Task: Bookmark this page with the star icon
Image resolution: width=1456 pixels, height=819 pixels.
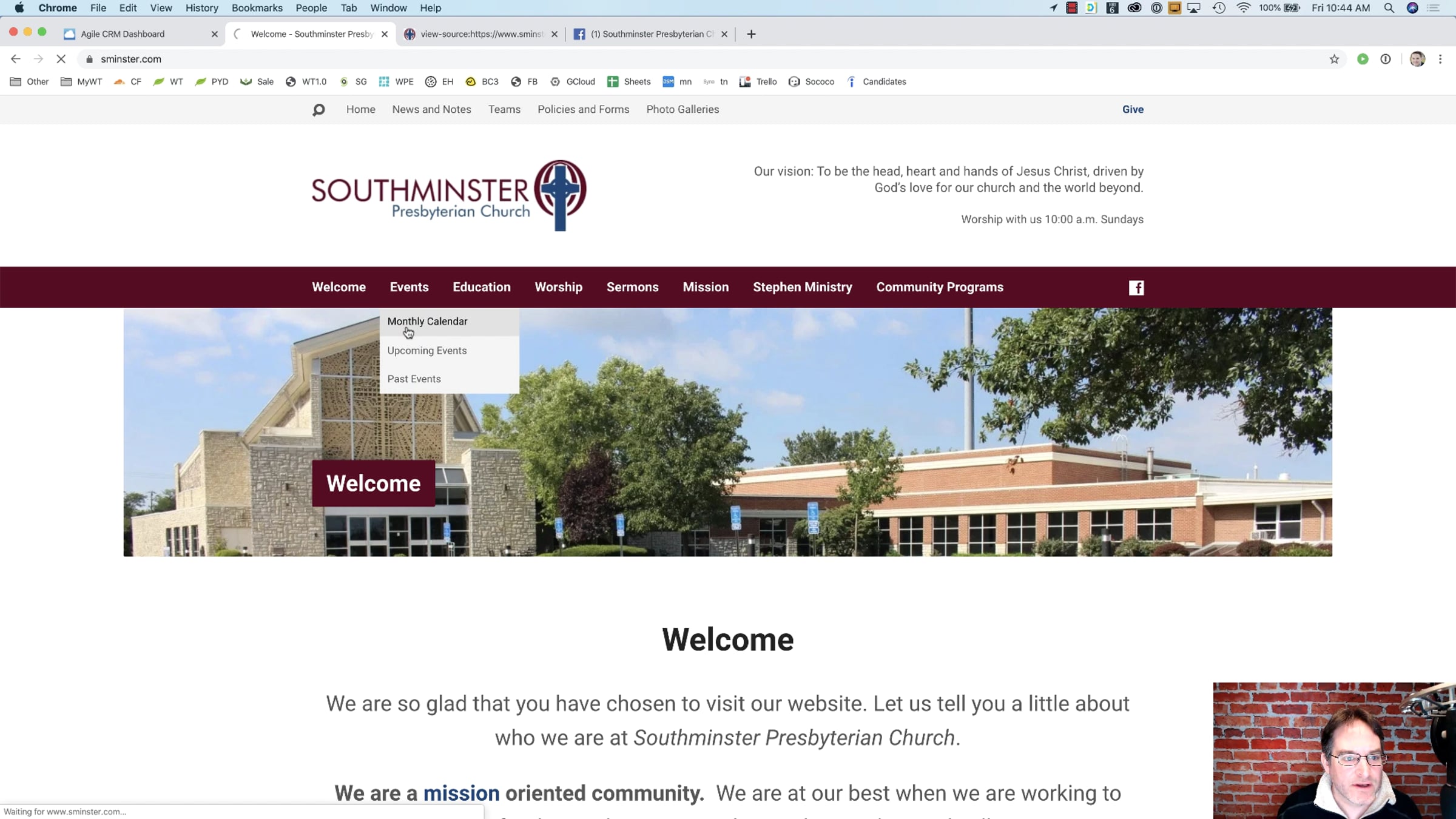Action: (x=1334, y=59)
